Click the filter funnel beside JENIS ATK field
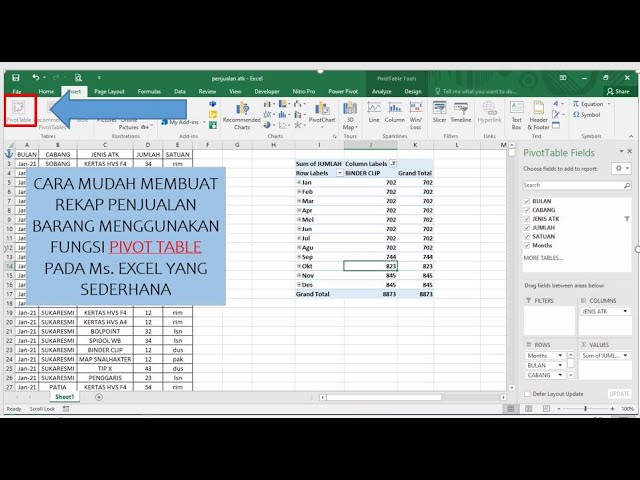 [x=627, y=219]
